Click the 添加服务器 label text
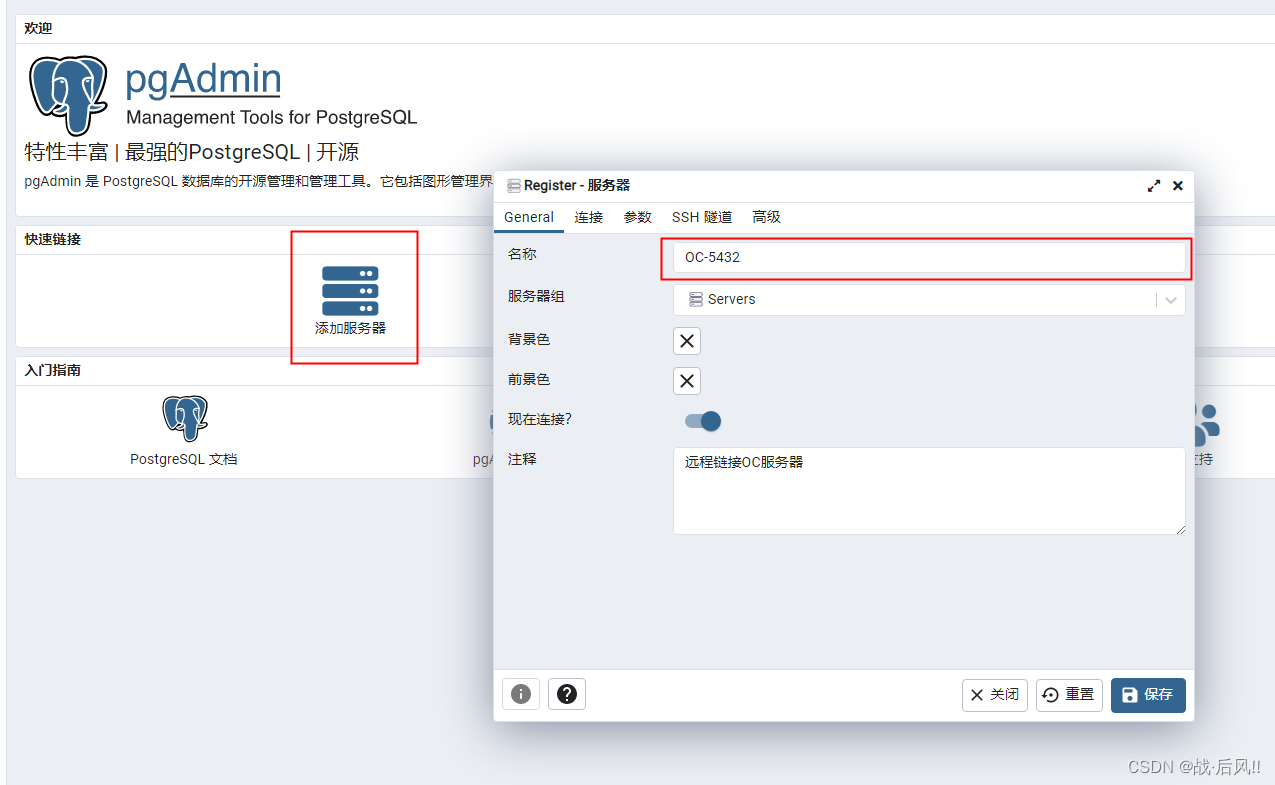1275x785 pixels. (350, 328)
